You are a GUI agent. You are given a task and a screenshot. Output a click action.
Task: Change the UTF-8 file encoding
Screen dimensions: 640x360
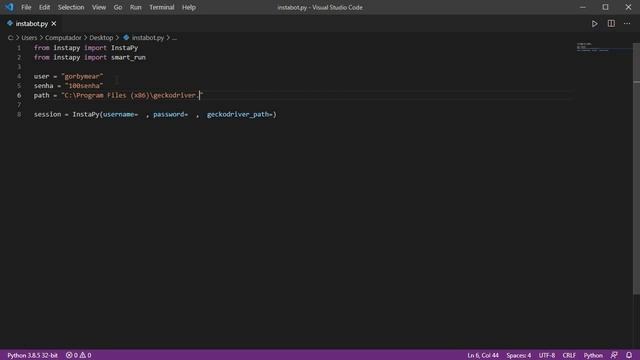coord(547,355)
